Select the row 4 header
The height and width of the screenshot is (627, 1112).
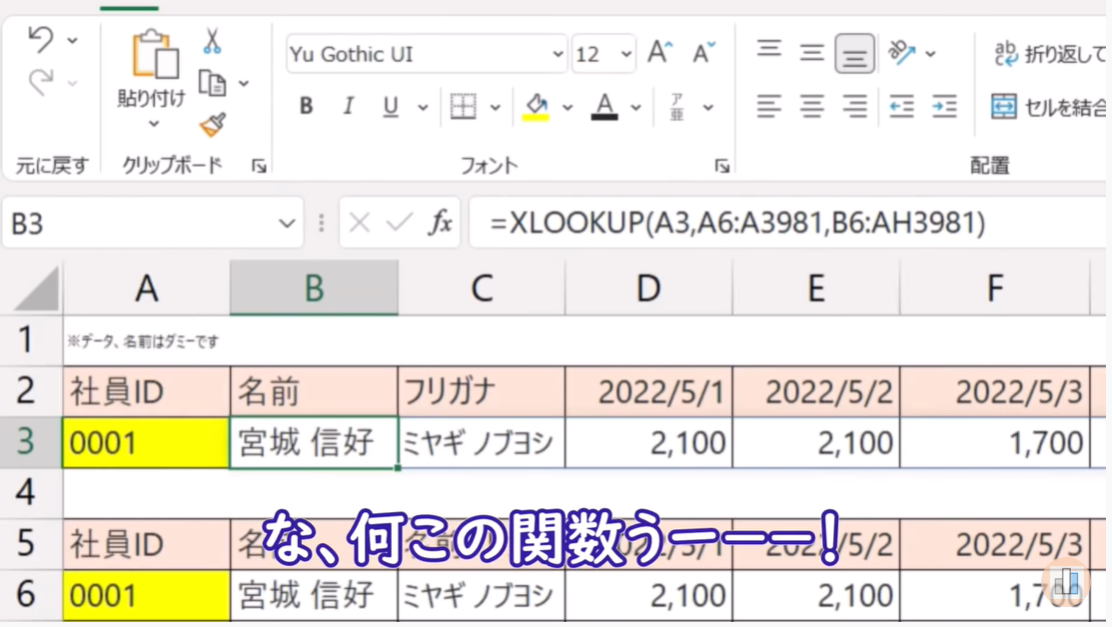(26, 492)
